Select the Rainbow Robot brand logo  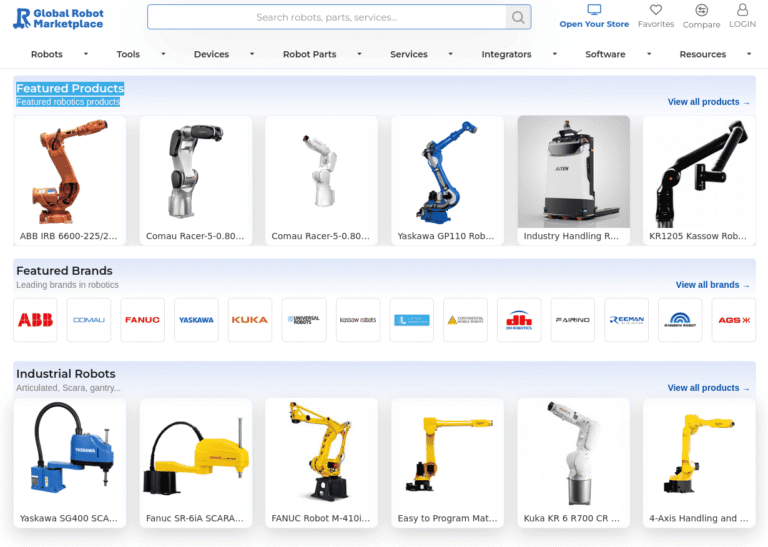coord(680,320)
